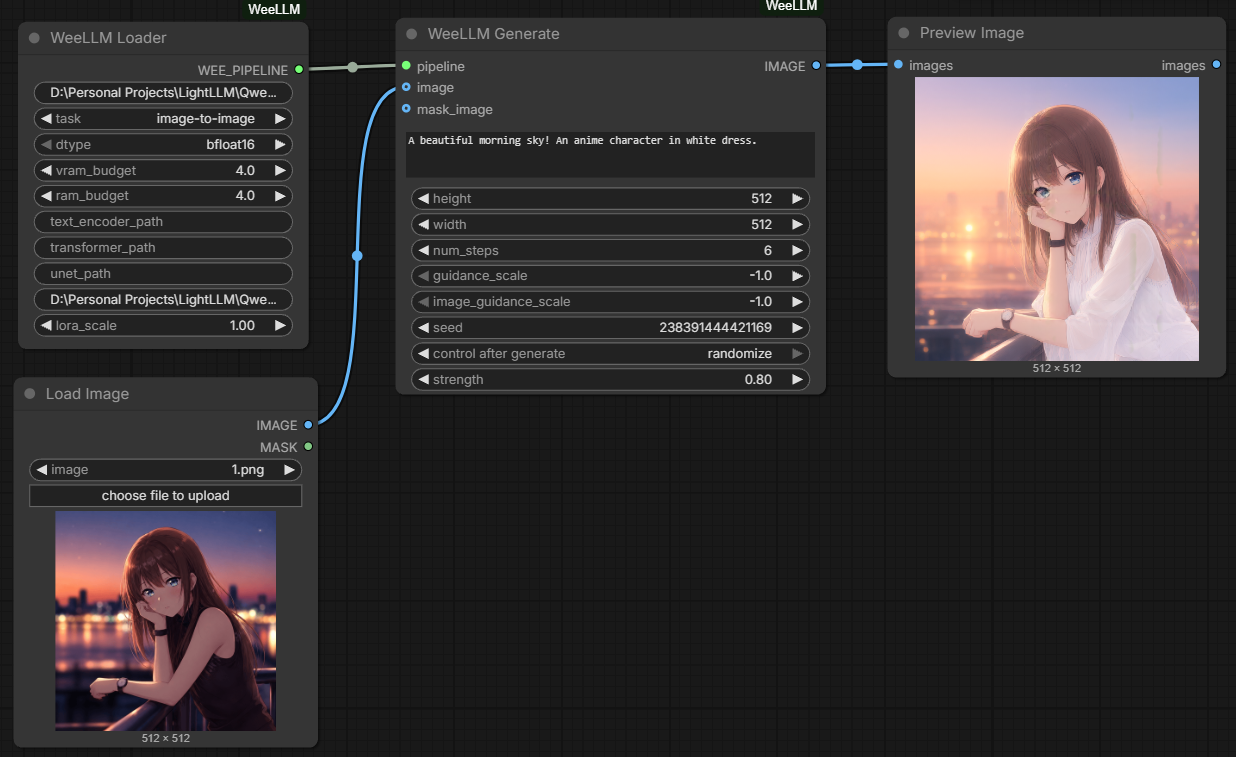Click the generated preview image thumbnail
This screenshot has height=757, width=1236.
1057,219
